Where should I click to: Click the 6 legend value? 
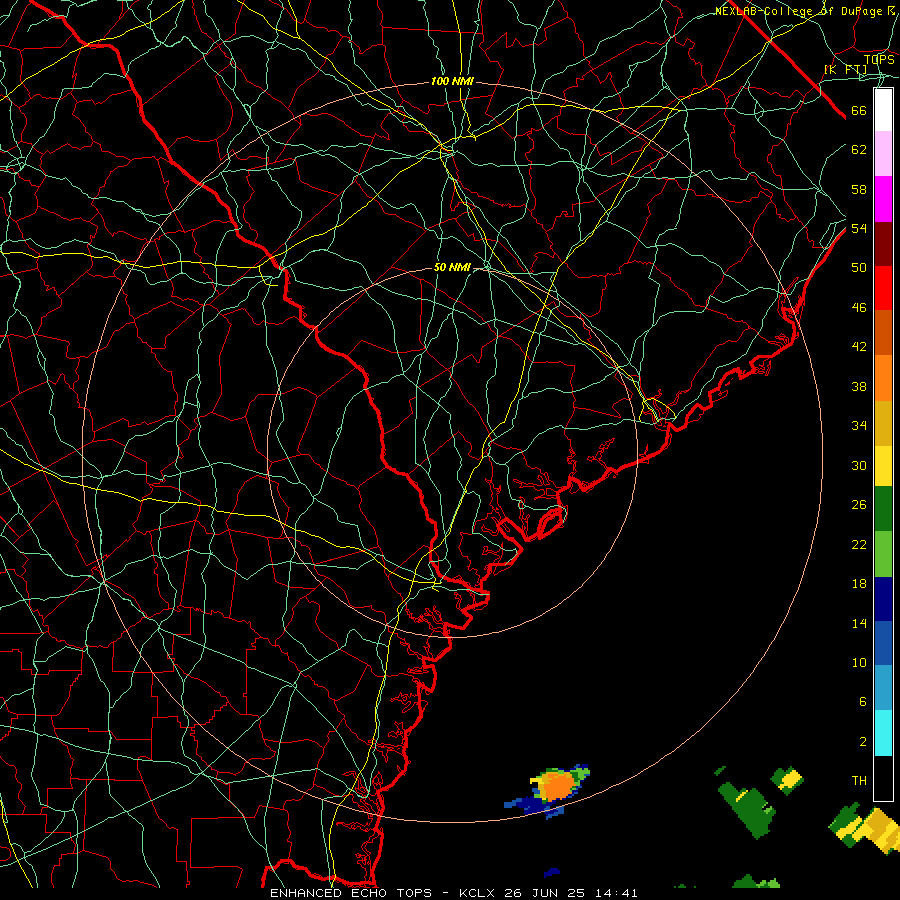[x=862, y=701]
